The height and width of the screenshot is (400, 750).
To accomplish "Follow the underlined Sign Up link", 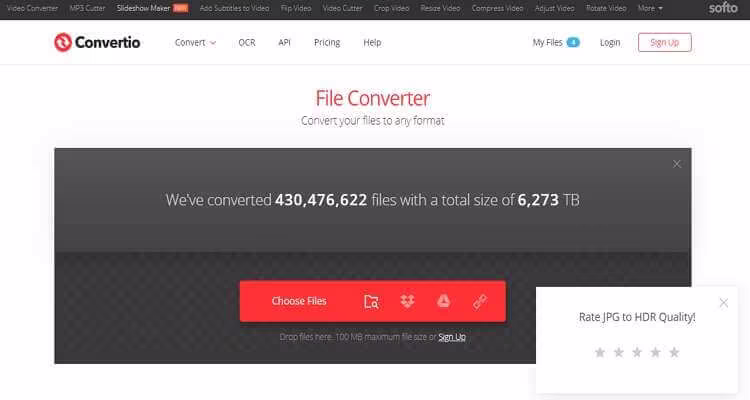I will (x=452, y=337).
